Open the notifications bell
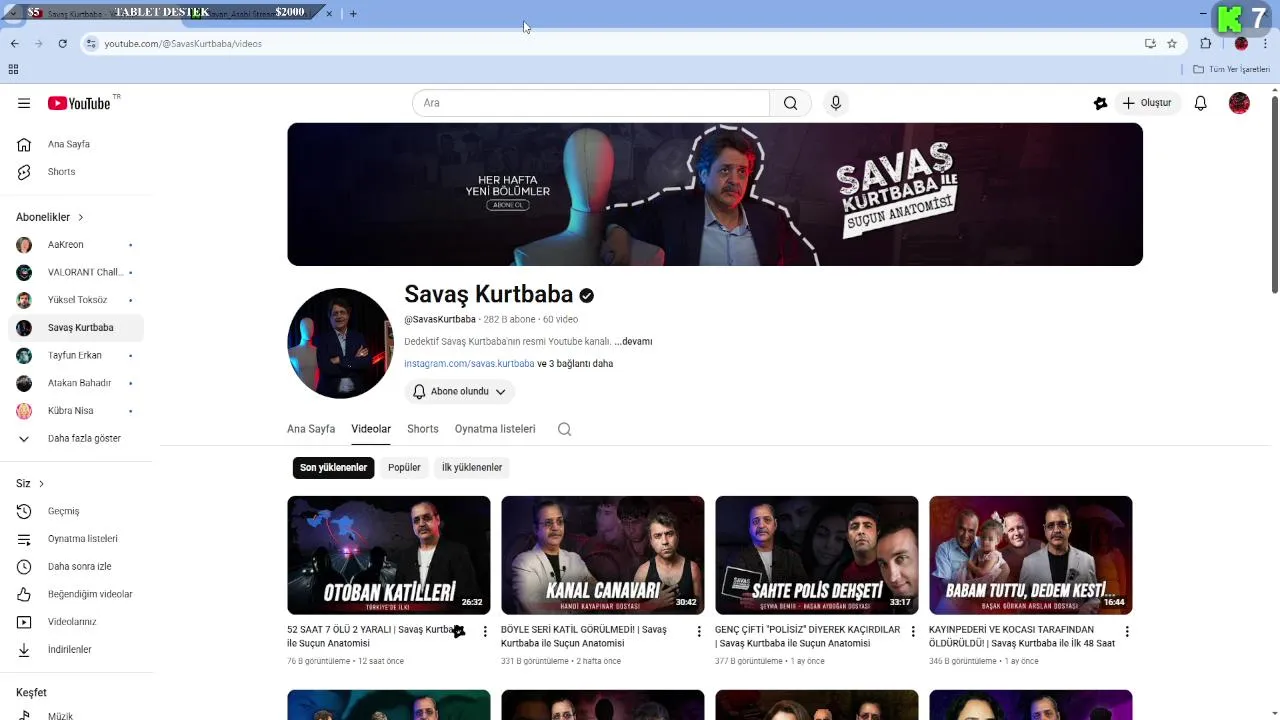This screenshot has height=720, width=1280. point(1201,103)
